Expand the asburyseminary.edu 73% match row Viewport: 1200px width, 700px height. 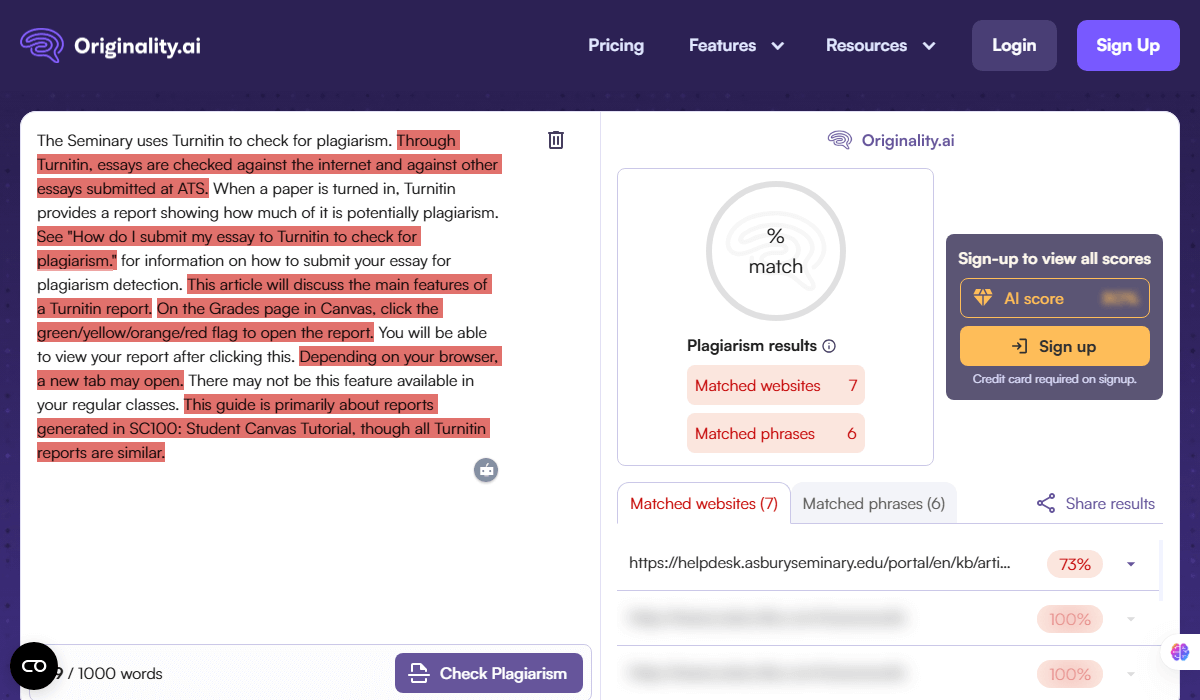point(1131,564)
